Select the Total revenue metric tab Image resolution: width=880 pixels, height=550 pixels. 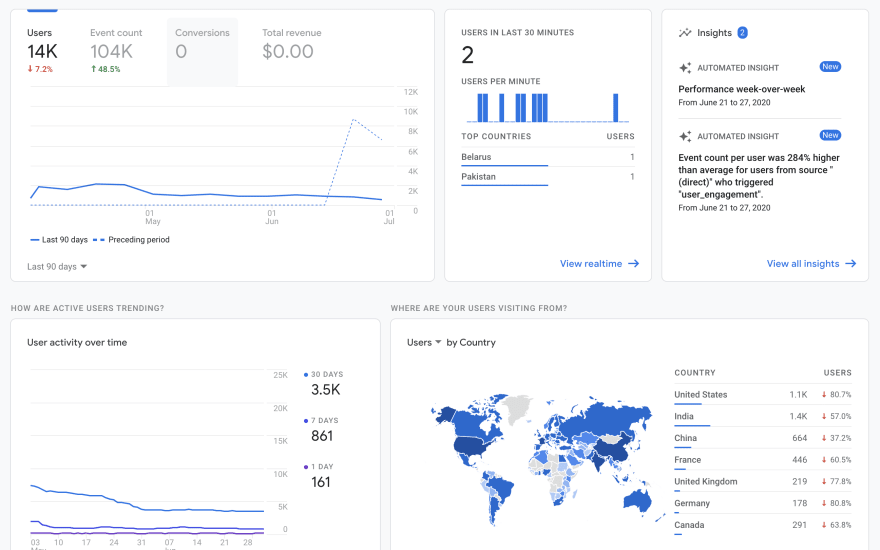pyautogui.click(x=291, y=51)
